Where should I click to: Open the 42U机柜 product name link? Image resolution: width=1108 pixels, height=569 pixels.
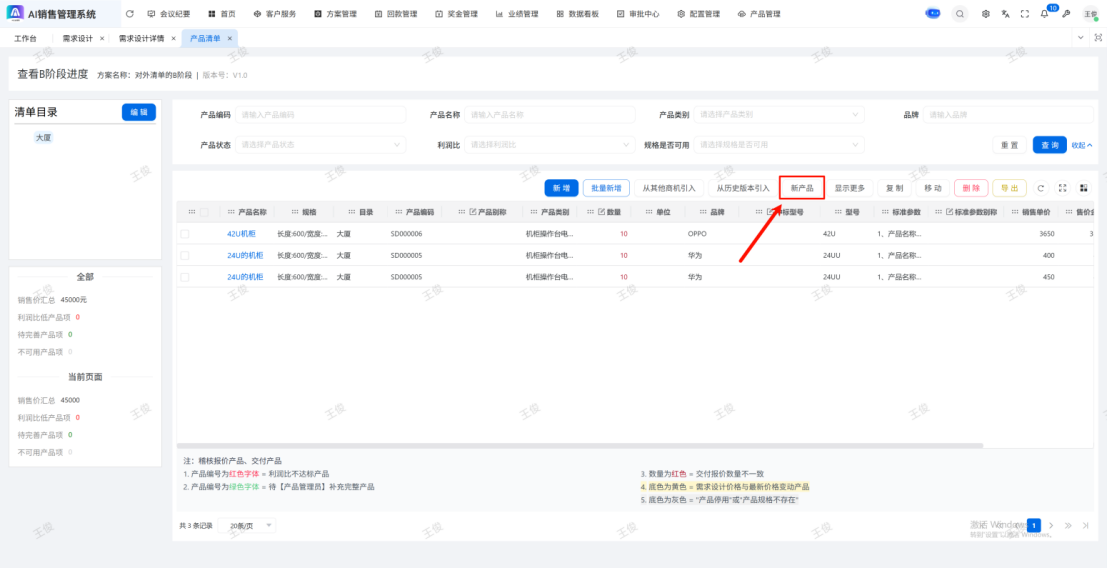click(x=242, y=233)
